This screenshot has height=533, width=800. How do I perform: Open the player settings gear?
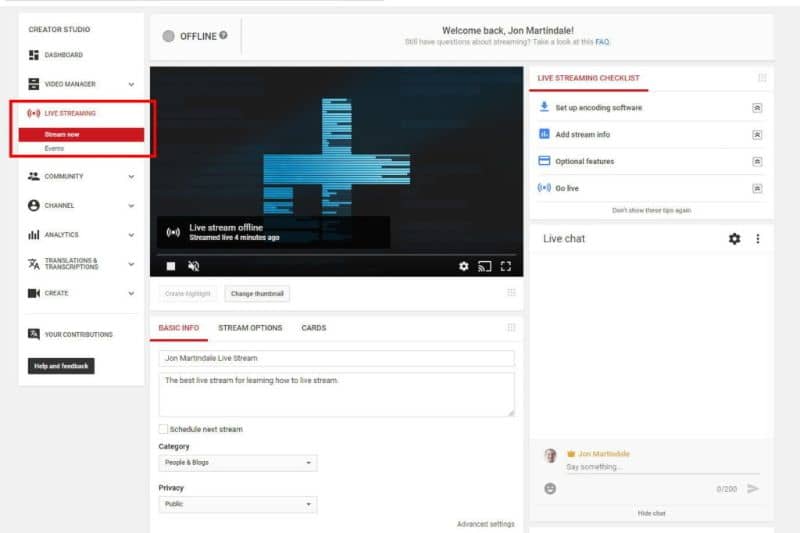point(463,266)
